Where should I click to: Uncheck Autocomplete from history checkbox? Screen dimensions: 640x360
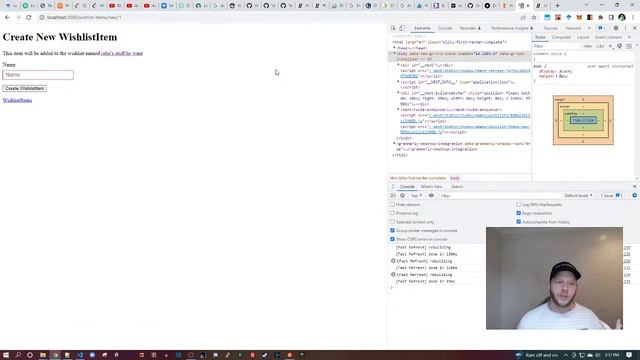coord(518,222)
